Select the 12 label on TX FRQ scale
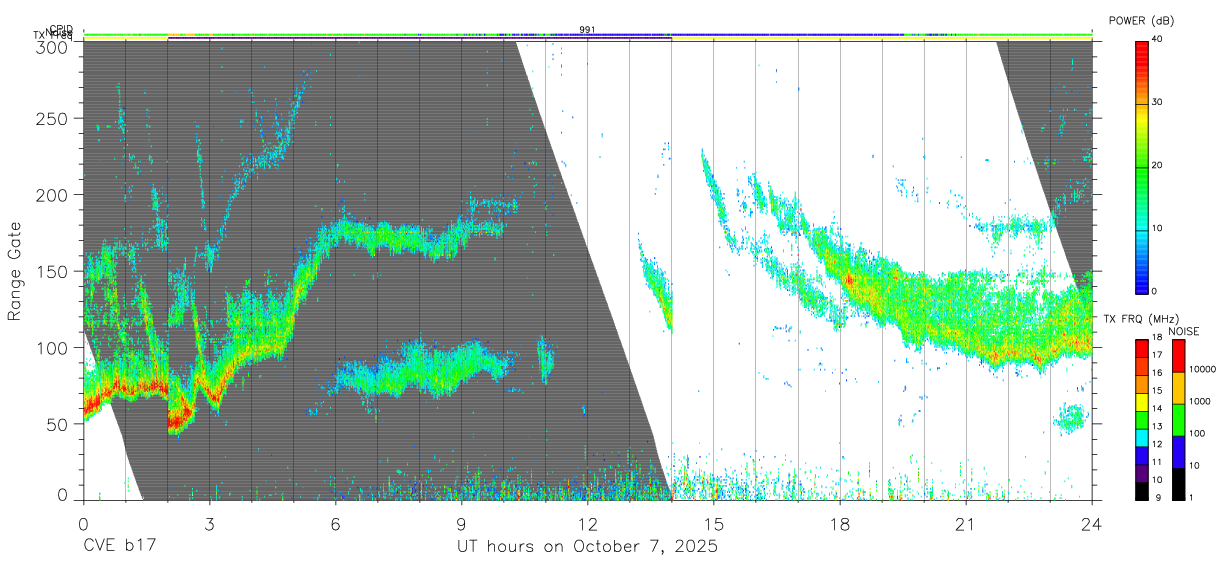This screenshot has height=567, width=1228. click(x=1156, y=445)
